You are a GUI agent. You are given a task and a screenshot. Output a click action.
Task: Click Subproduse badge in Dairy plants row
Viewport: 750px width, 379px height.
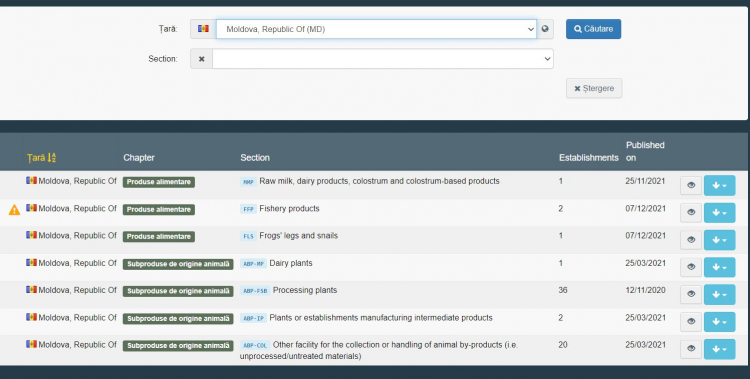[178, 264]
